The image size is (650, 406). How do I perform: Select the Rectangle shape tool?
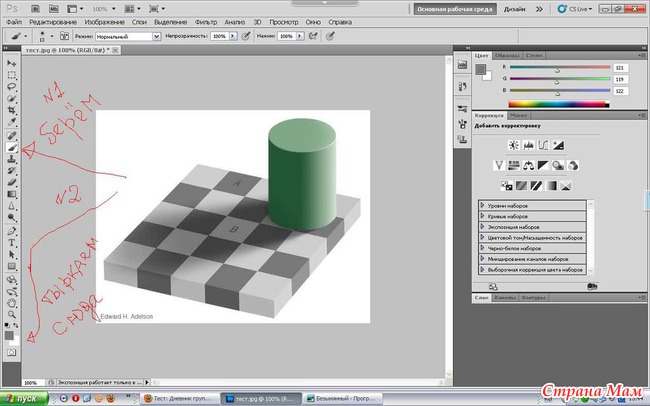[12, 266]
